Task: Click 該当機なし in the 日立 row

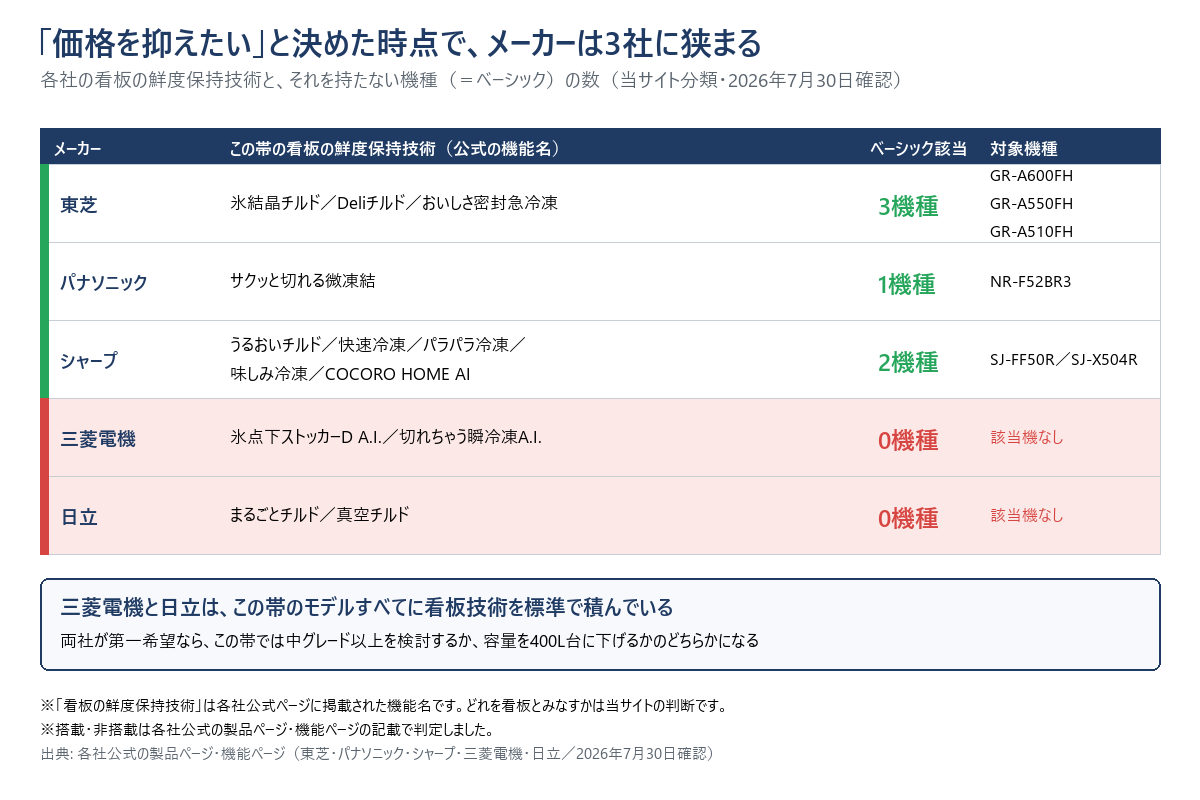Action: pos(1027,515)
